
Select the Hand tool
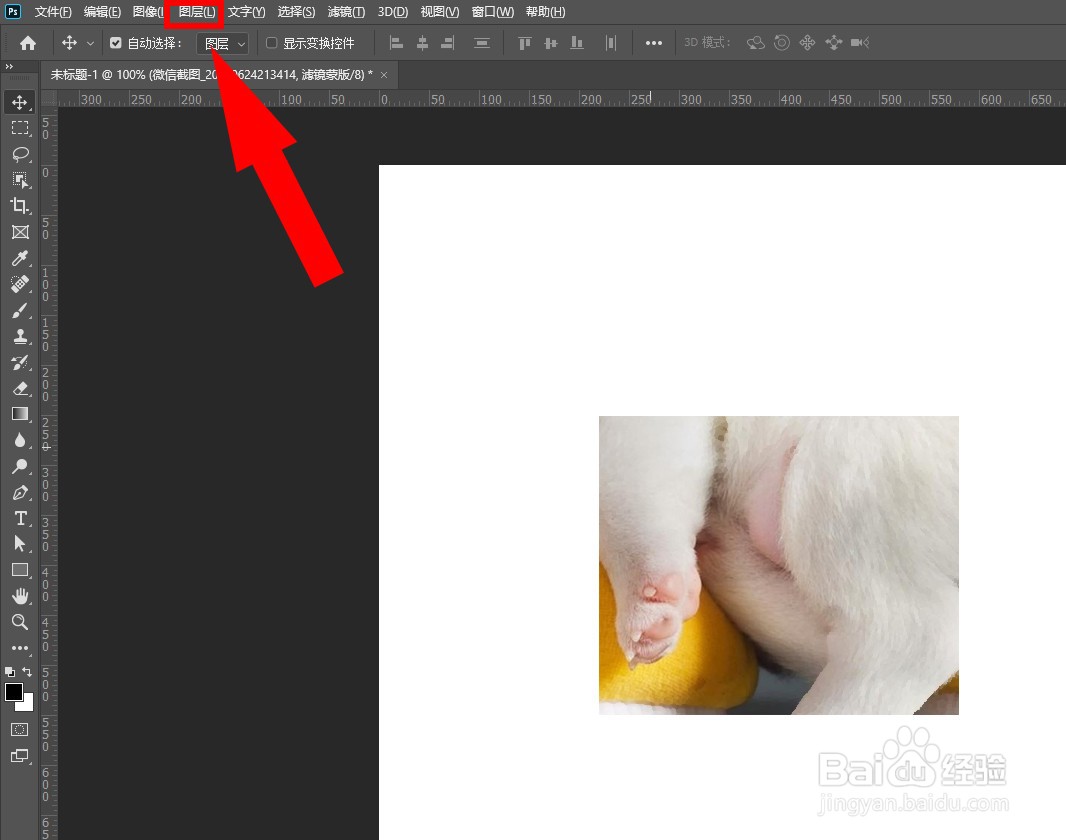click(x=20, y=596)
